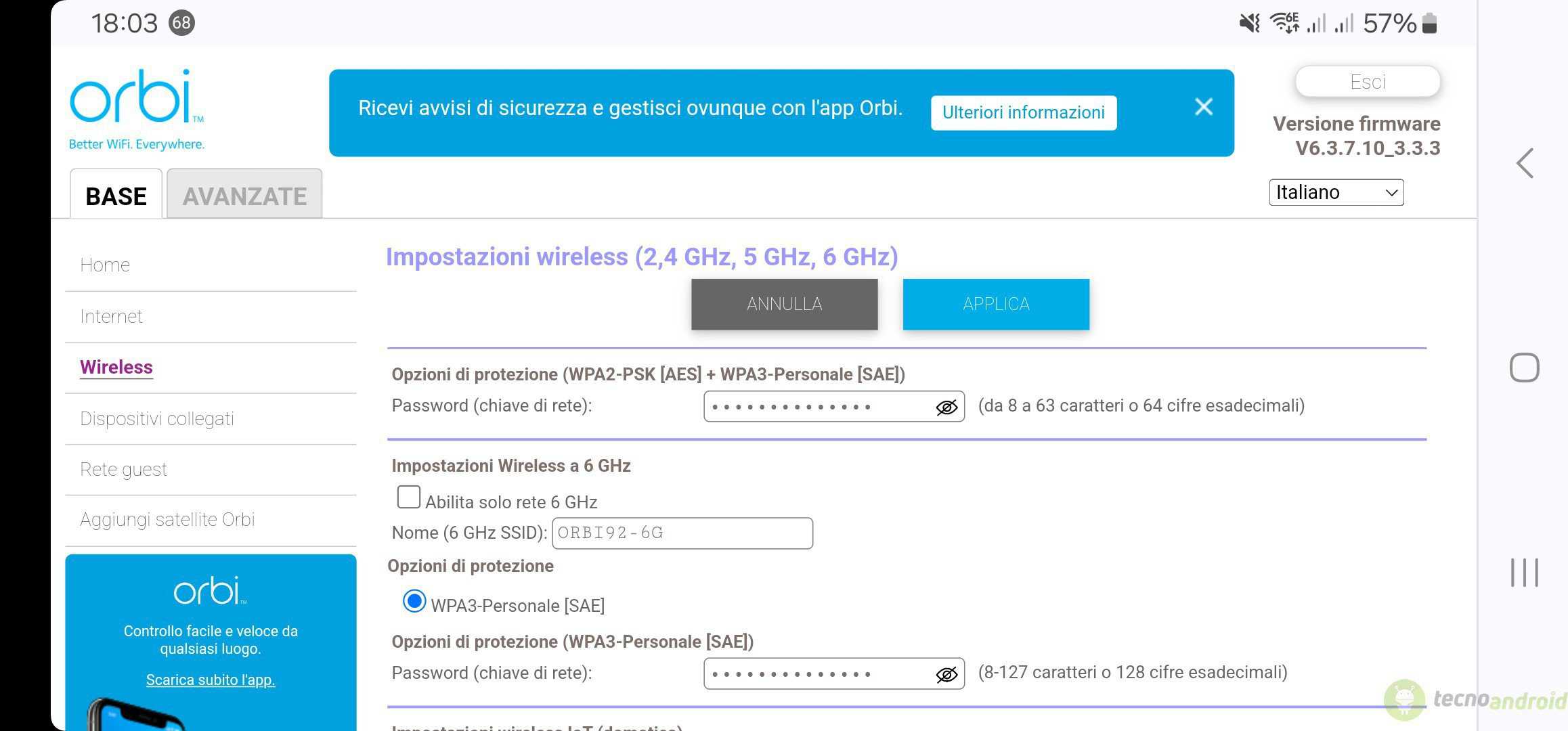1568x731 pixels.
Task: Open the Italiano language dropdown
Action: [x=1336, y=192]
